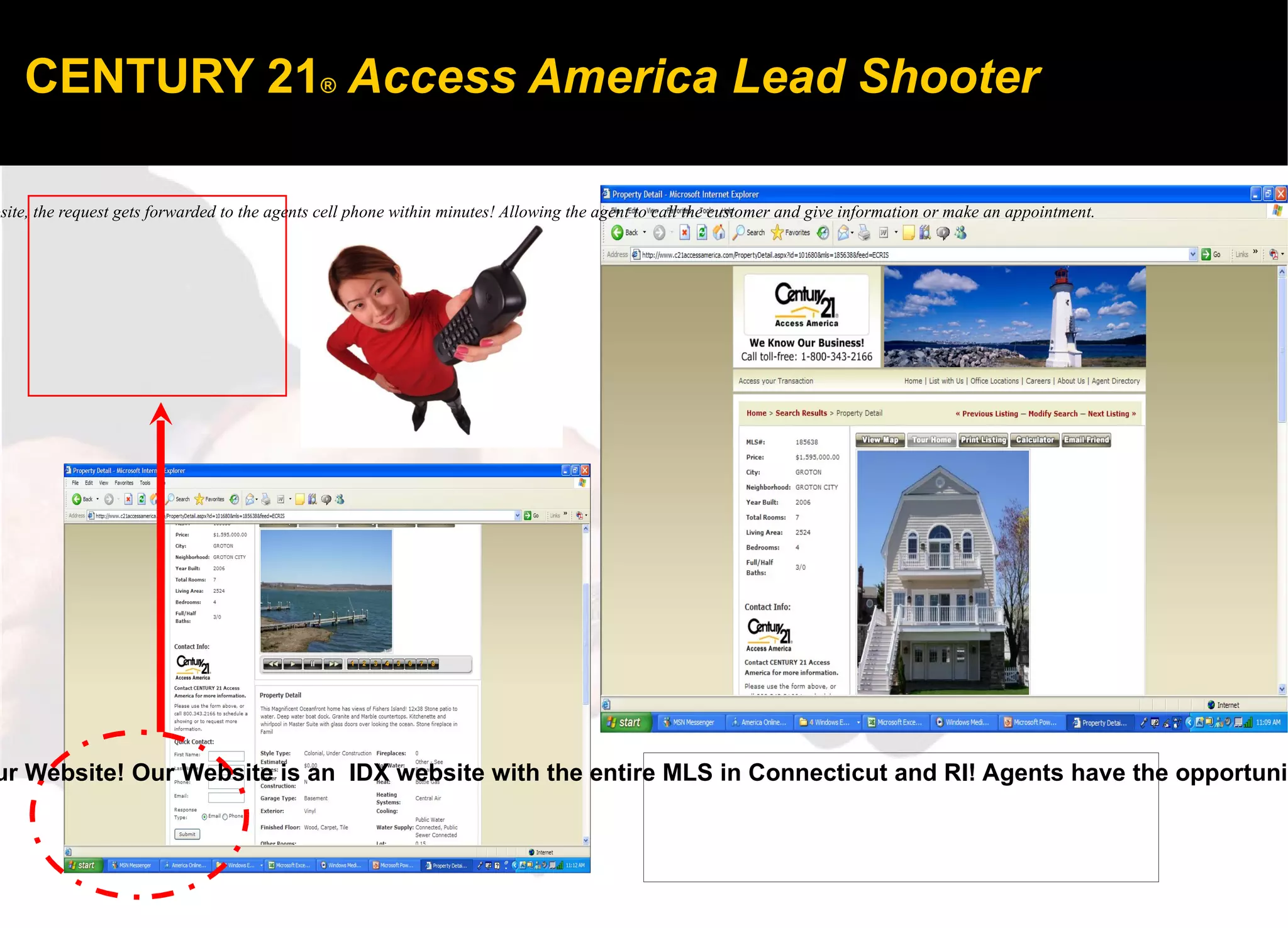This screenshot has width=1288, height=928.
Task: Click yellow note icon in large browser
Action: [909, 233]
